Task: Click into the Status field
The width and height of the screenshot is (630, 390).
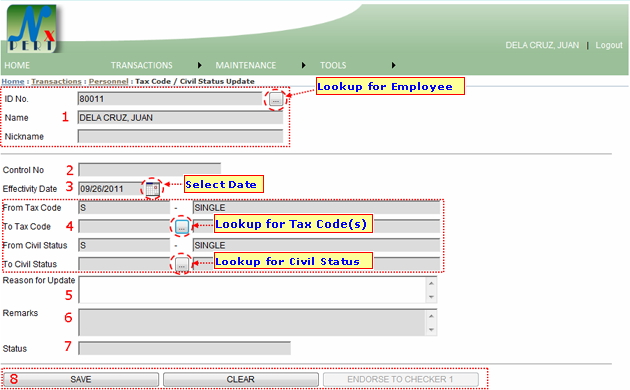Action: (x=184, y=348)
